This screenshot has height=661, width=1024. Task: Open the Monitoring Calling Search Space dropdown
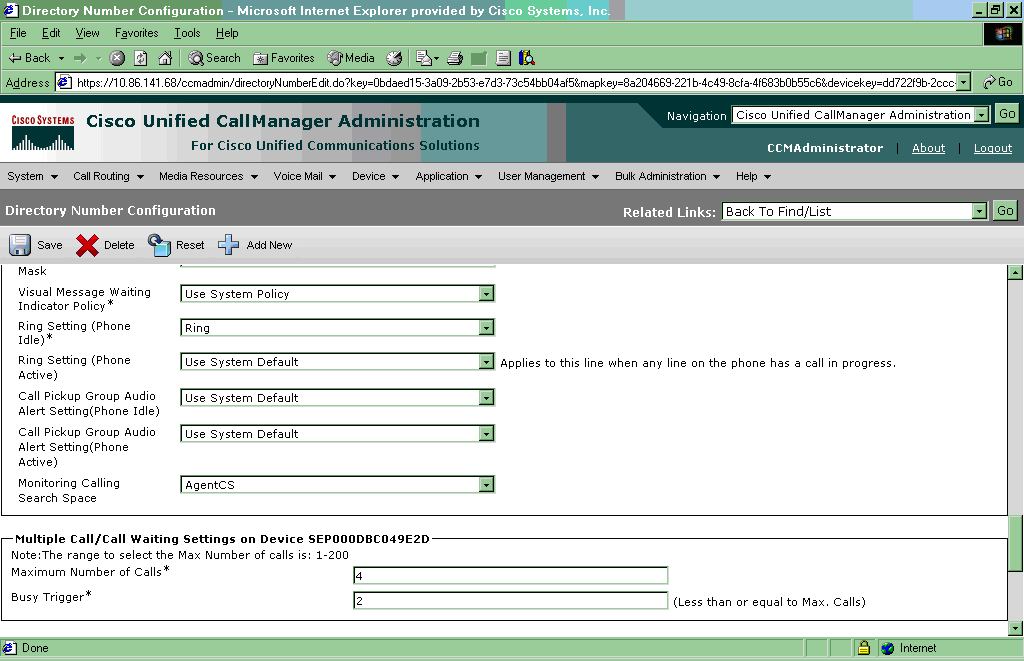pos(486,485)
